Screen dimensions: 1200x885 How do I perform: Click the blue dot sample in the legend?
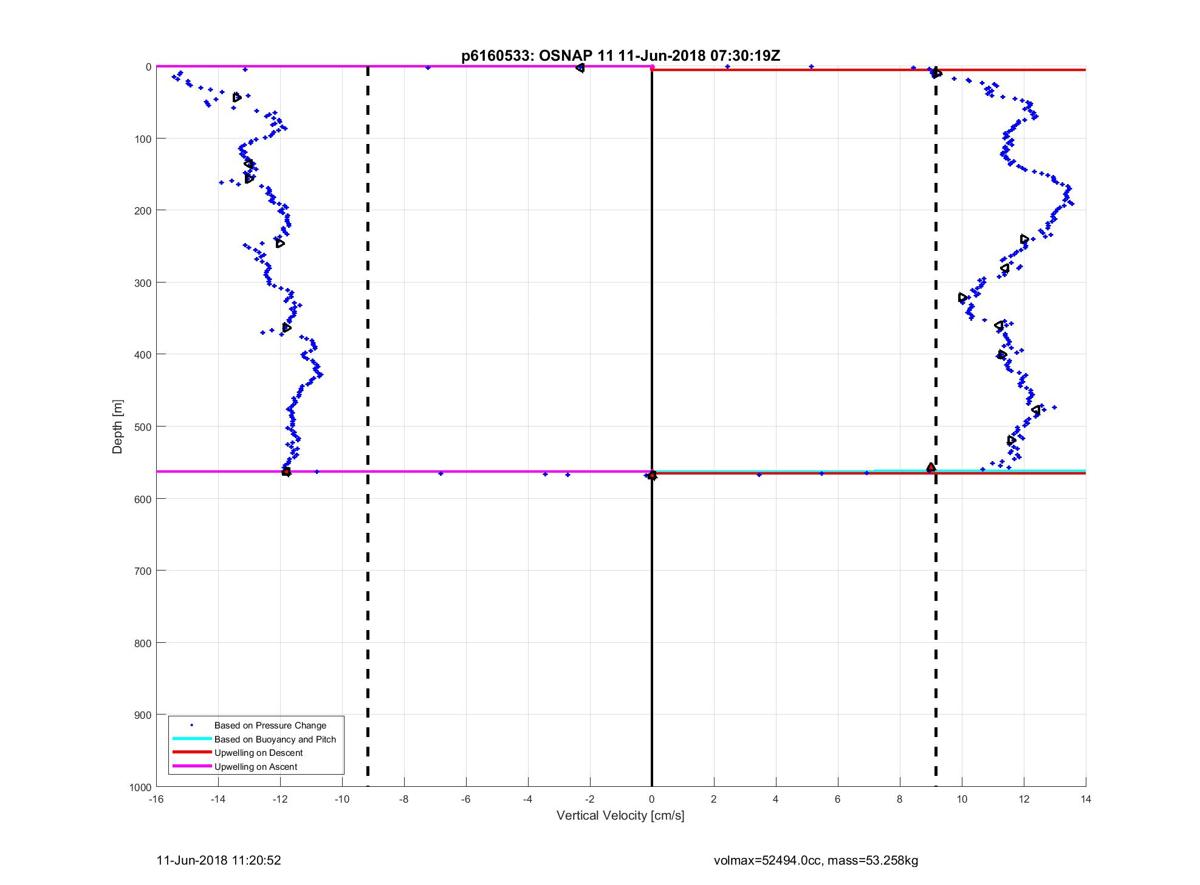tap(191, 724)
